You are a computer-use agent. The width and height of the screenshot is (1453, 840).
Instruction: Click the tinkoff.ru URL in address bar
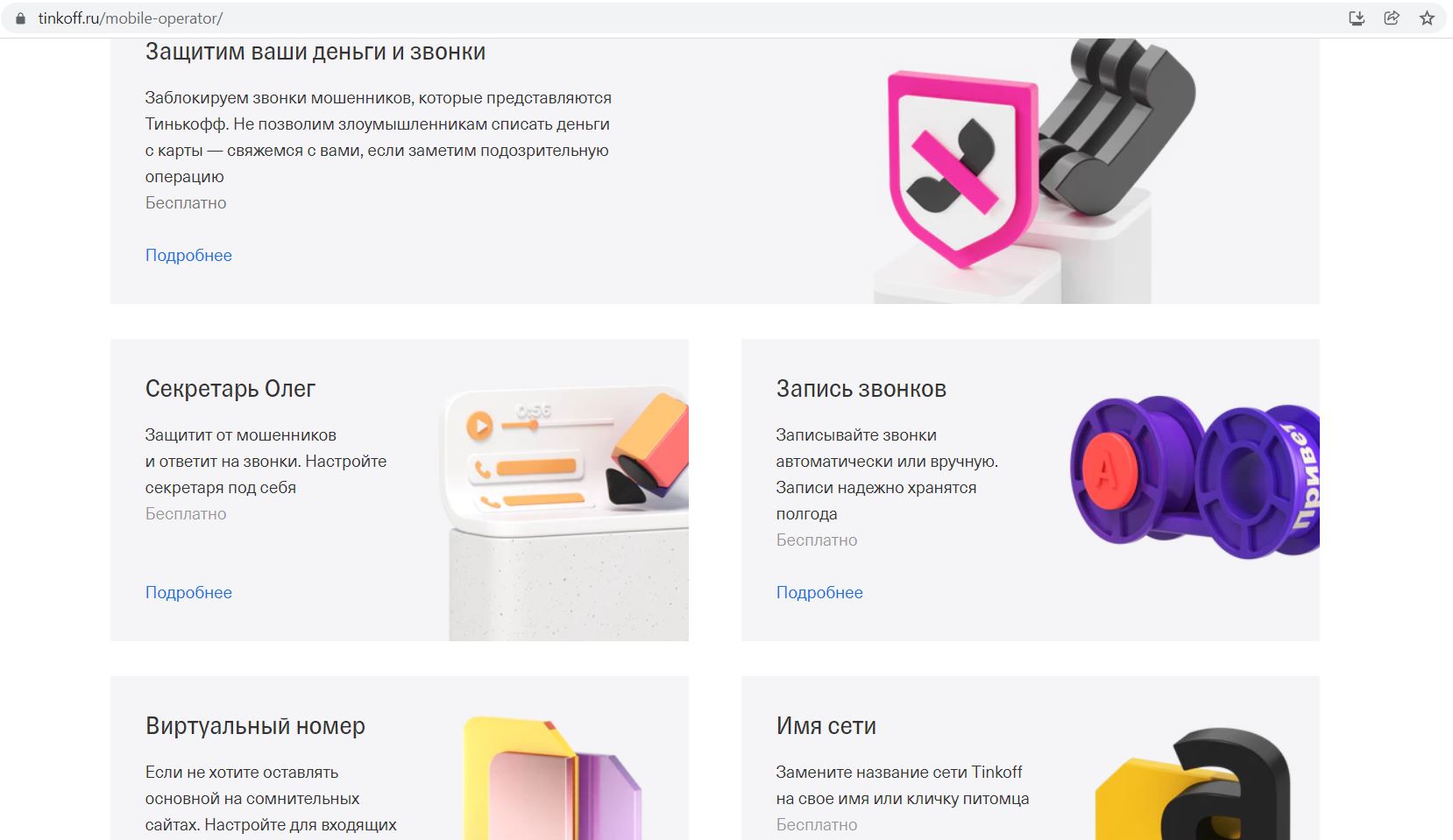click(131, 18)
